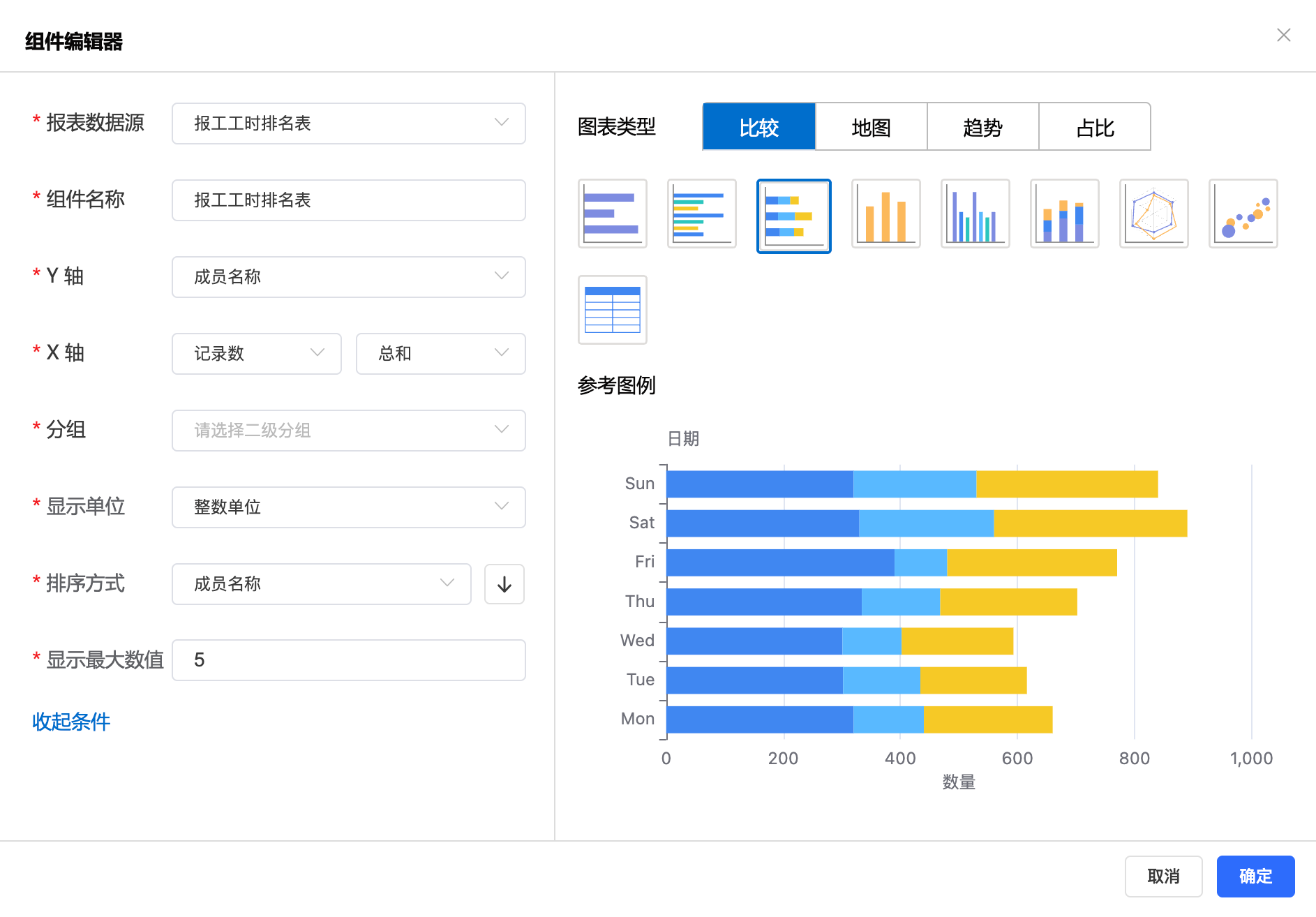Click the 收起条件 link

coord(71,722)
